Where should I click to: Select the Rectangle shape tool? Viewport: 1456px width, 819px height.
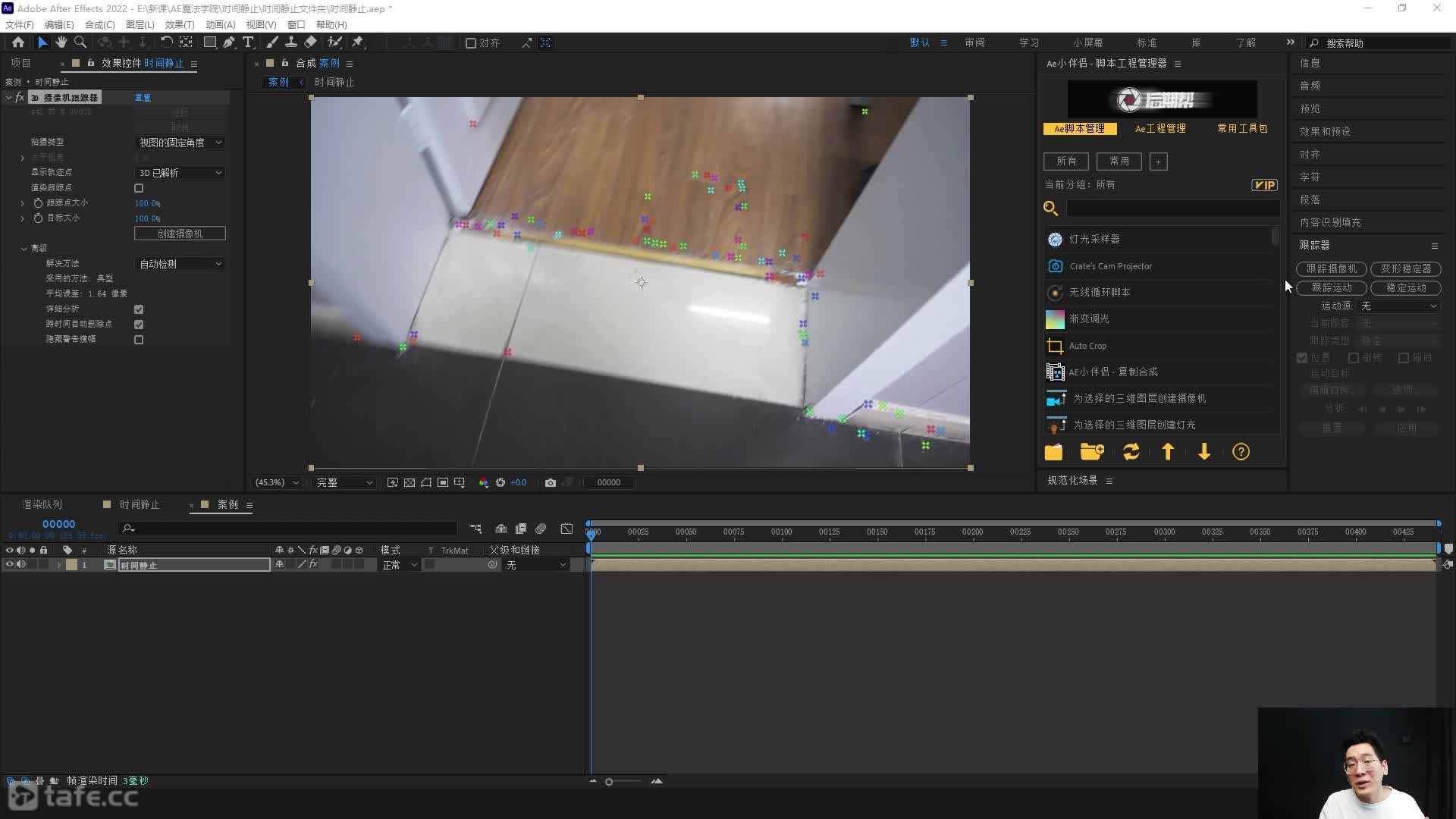click(210, 42)
